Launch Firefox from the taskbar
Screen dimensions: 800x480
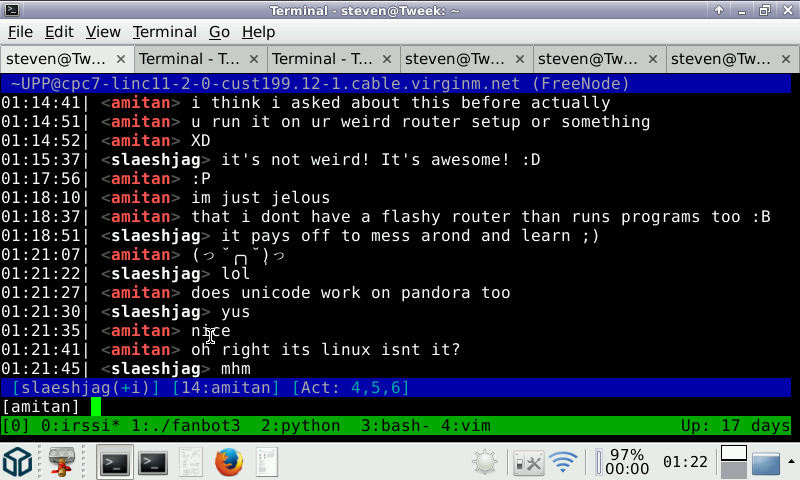pos(229,462)
